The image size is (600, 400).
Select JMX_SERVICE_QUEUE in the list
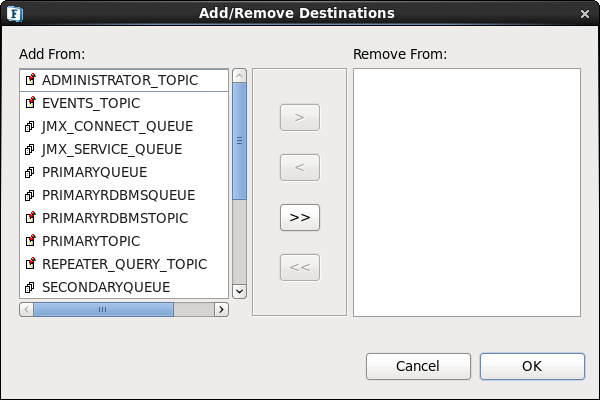coord(124,149)
